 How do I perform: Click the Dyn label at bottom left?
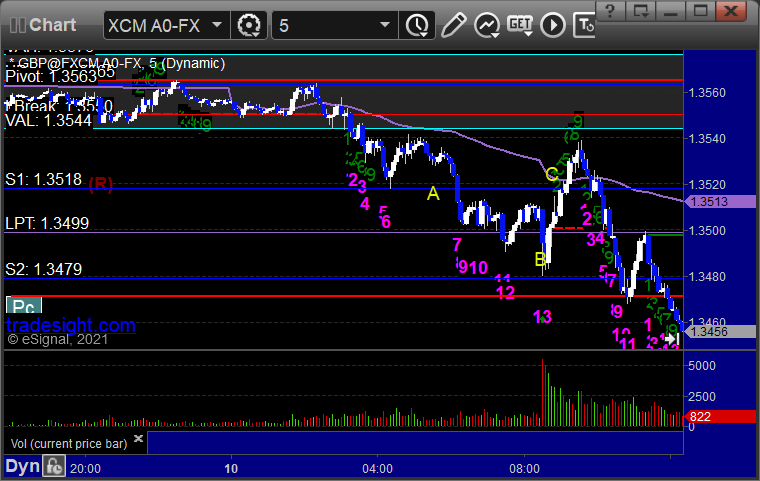click(22, 466)
